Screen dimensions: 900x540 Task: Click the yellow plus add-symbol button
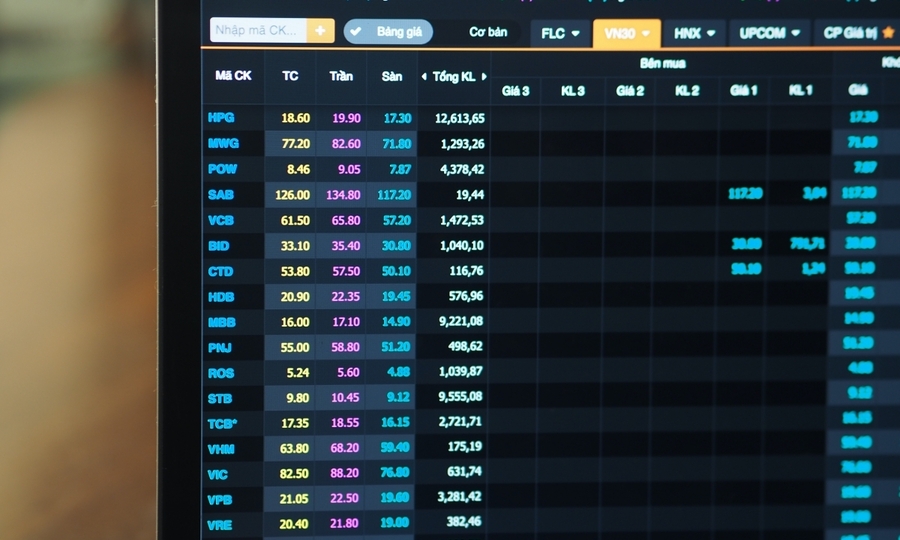320,30
